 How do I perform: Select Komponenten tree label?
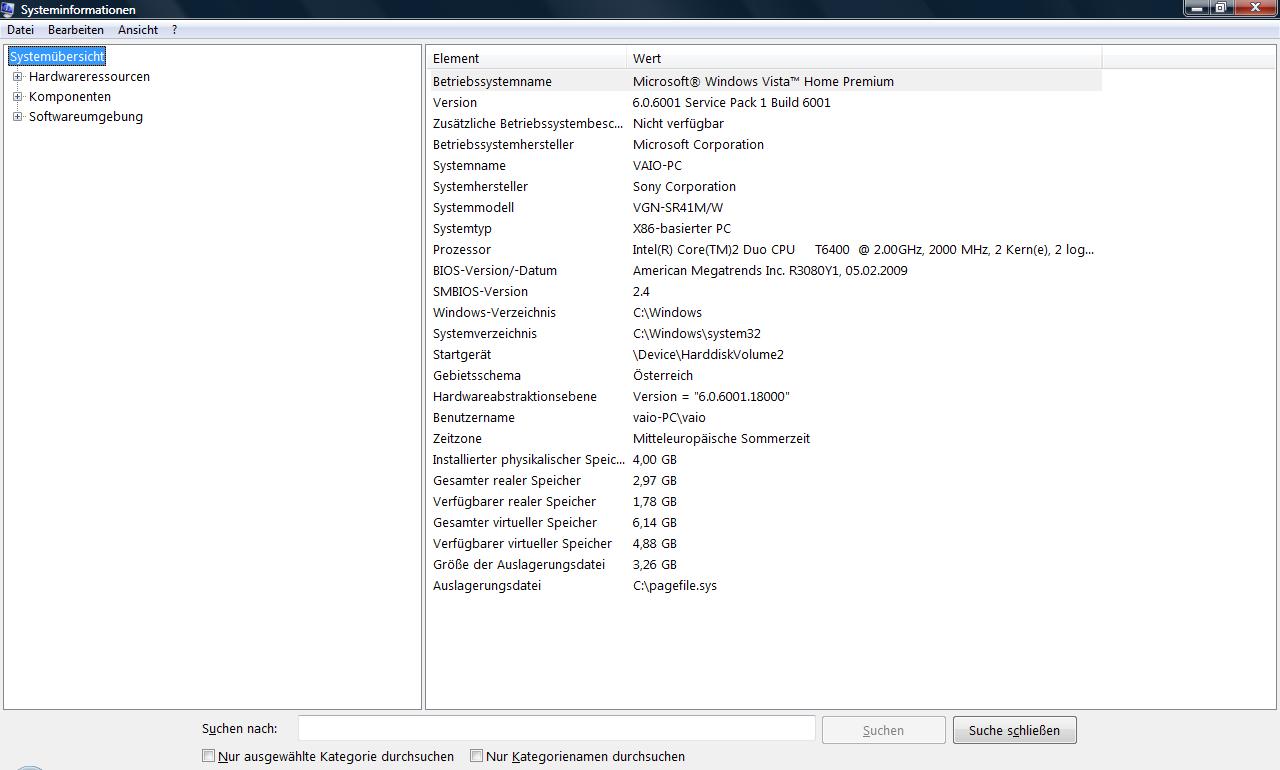pyautogui.click(x=70, y=97)
